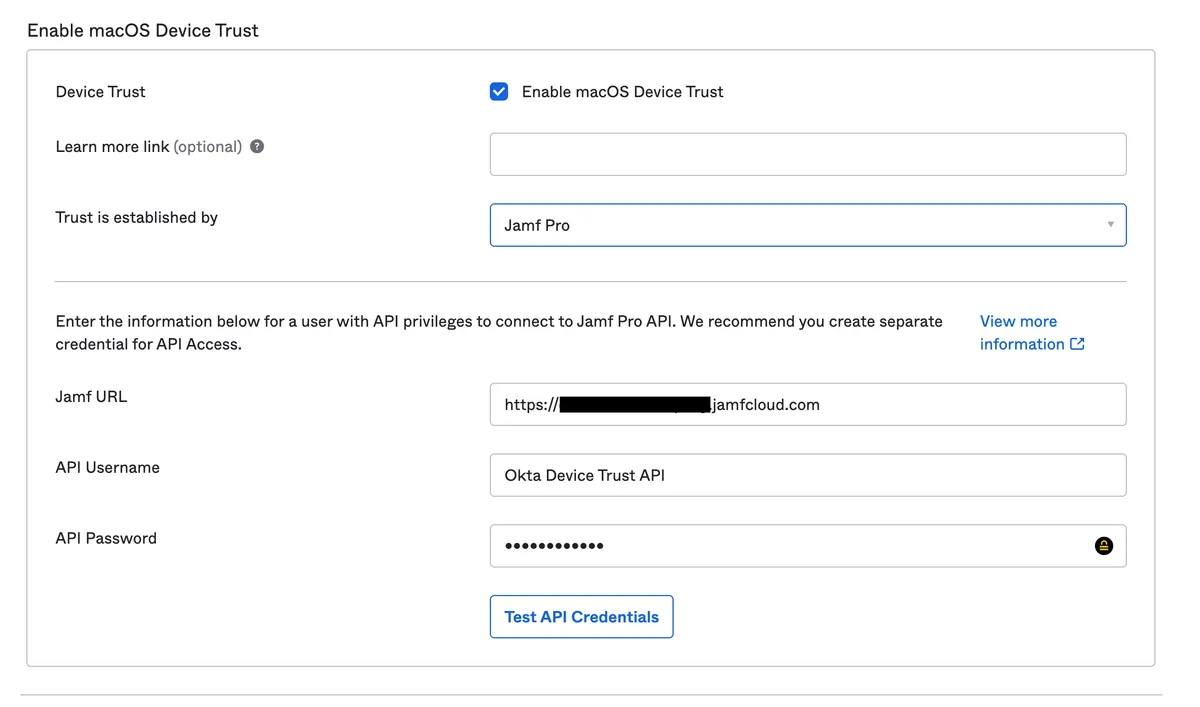The image size is (1200, 707).
Task: Click the Device Trust row label
Action: coord(100,92)
